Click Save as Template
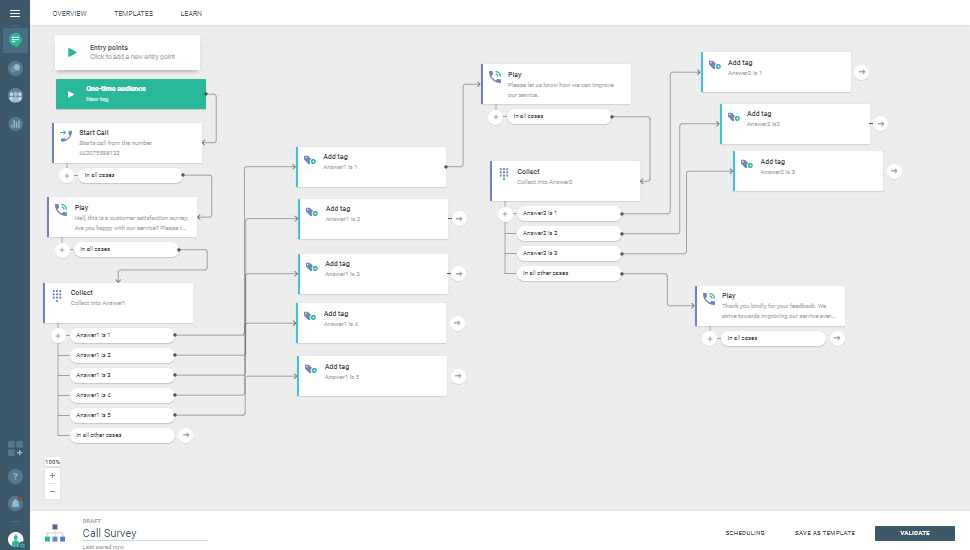 [x=824, y=533]
